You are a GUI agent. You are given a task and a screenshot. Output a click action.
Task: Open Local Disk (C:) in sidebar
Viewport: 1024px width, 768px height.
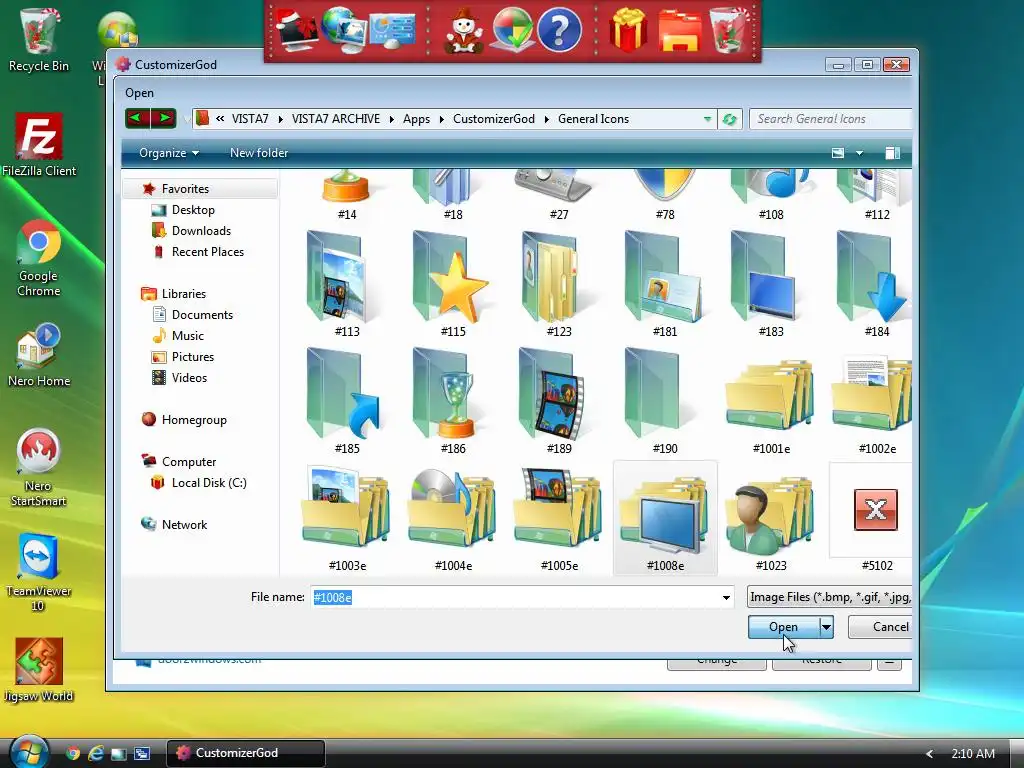coord(208,483)
